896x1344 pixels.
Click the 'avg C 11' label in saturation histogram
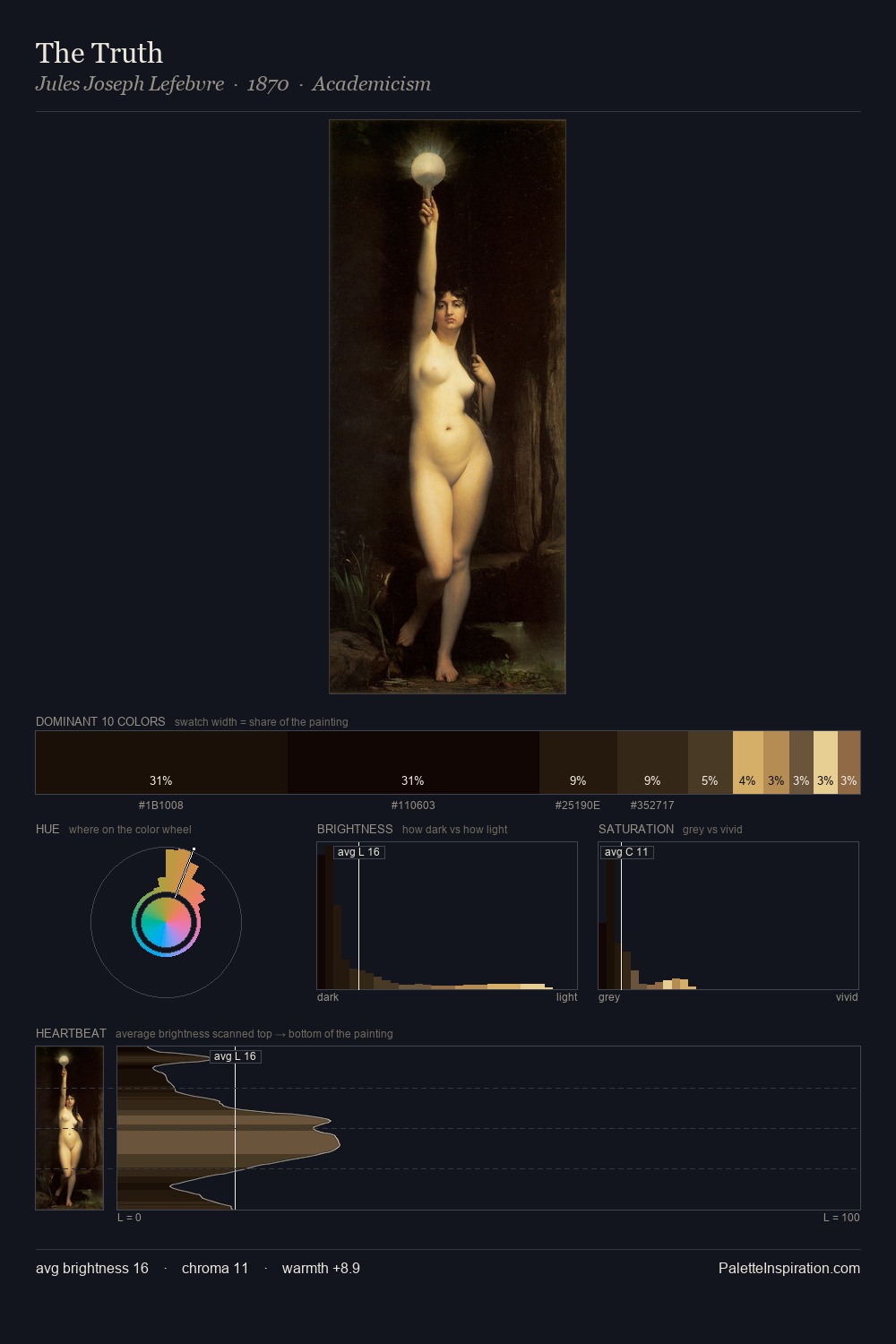pyautogui.click(x=625, y=852)
